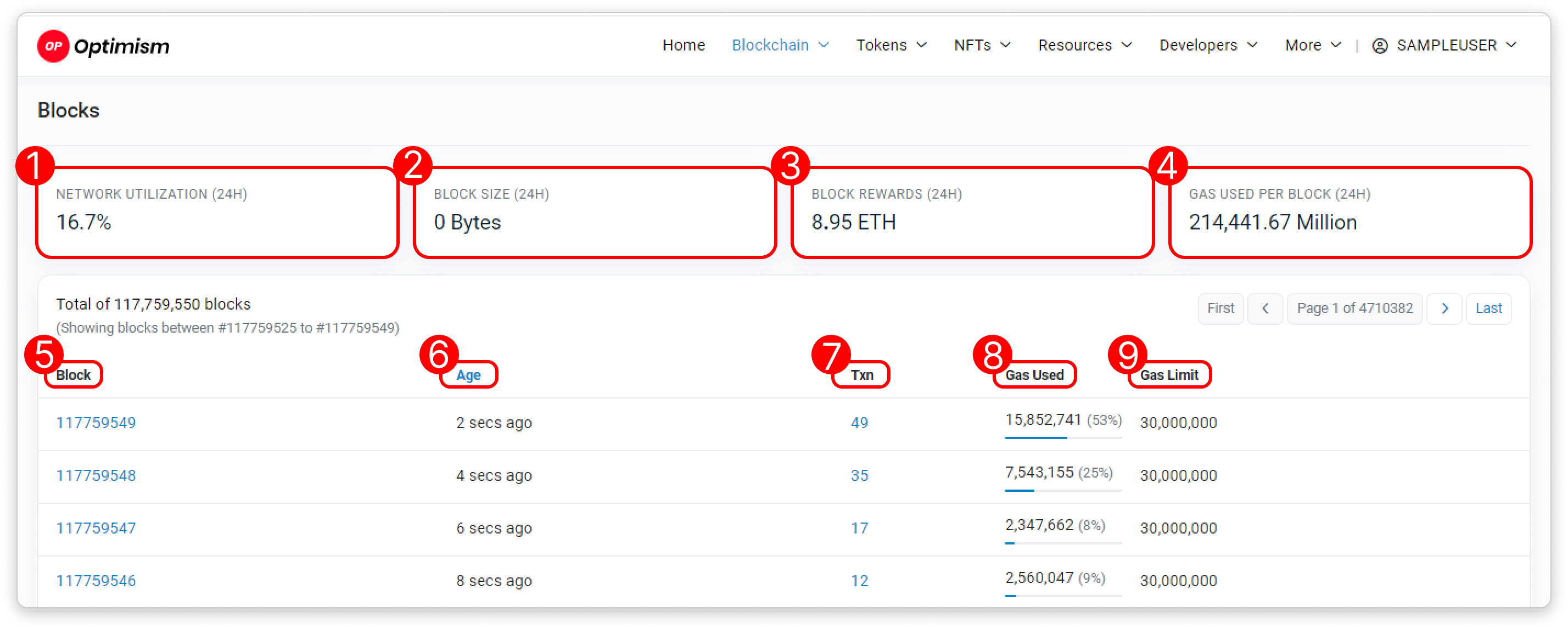The height and width of the screenshot is (629, 1568).
Task: Open block 117759549 details
Action: (x=96, y=423)
